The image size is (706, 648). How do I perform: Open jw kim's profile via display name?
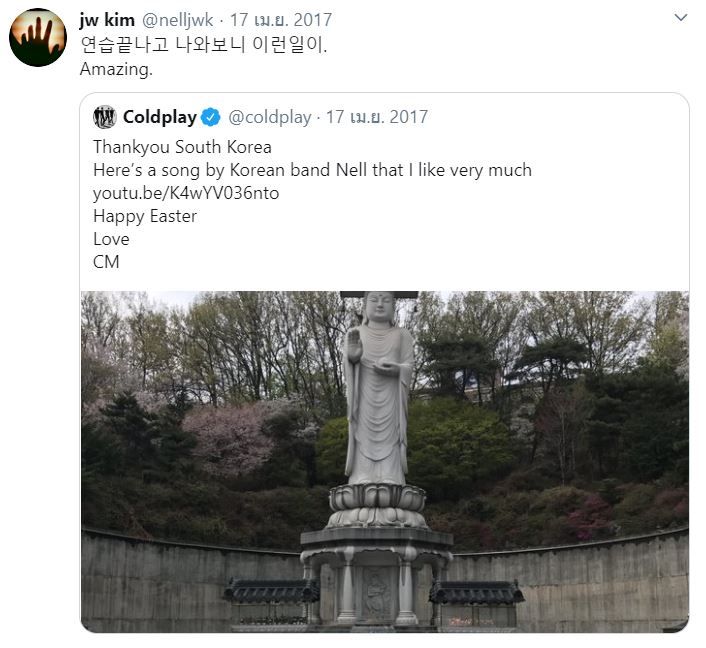click(107, 20)
